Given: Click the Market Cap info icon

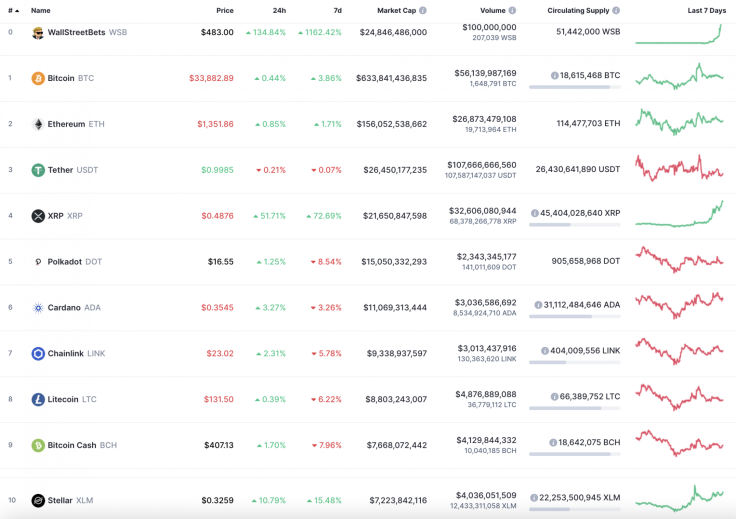Looking at the screenshot, I should click(x=423, y=10).
